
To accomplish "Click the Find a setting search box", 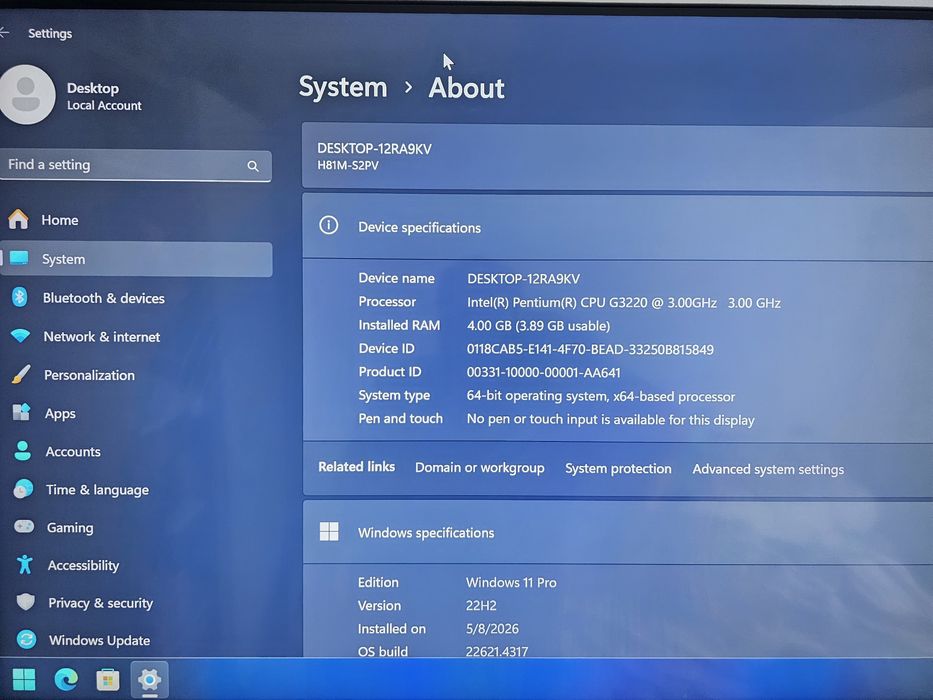I will [x=136, y=165].
